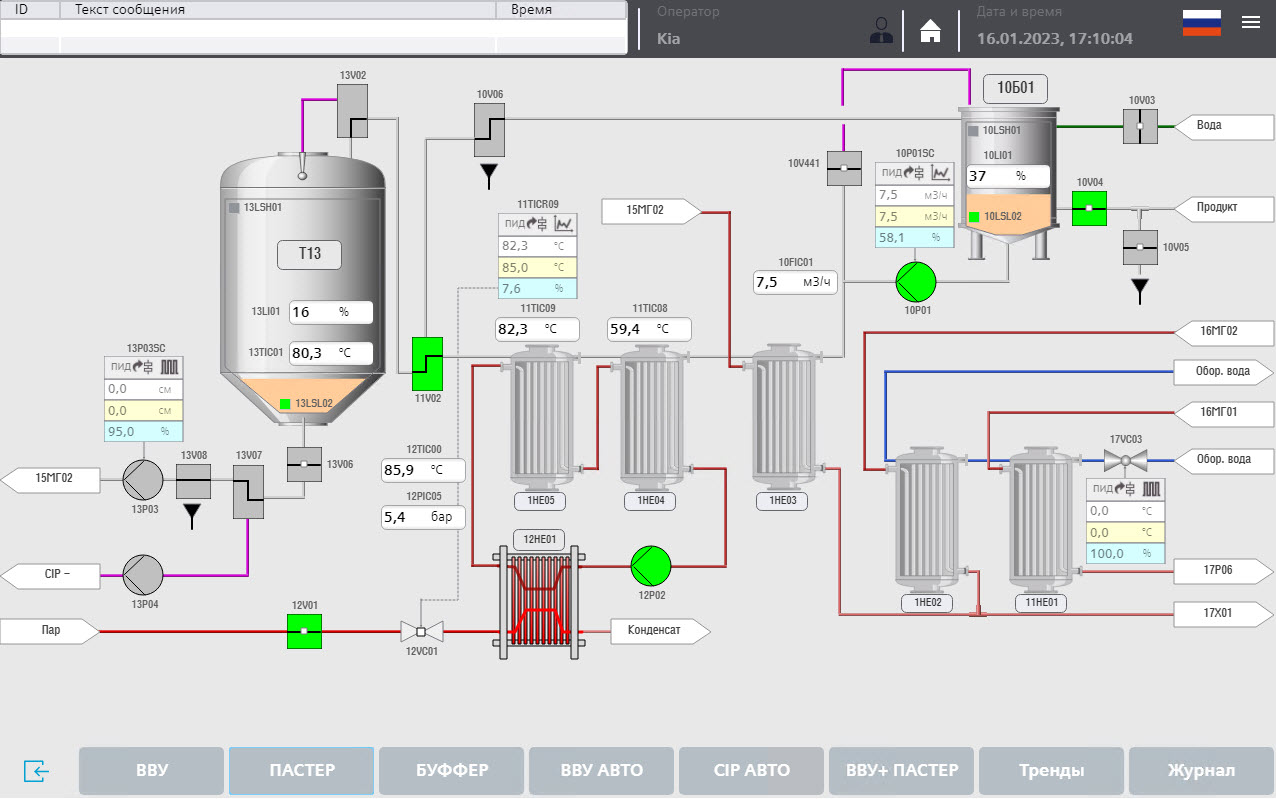Toggle the 12V01 steam valve

tap(304, 631)
